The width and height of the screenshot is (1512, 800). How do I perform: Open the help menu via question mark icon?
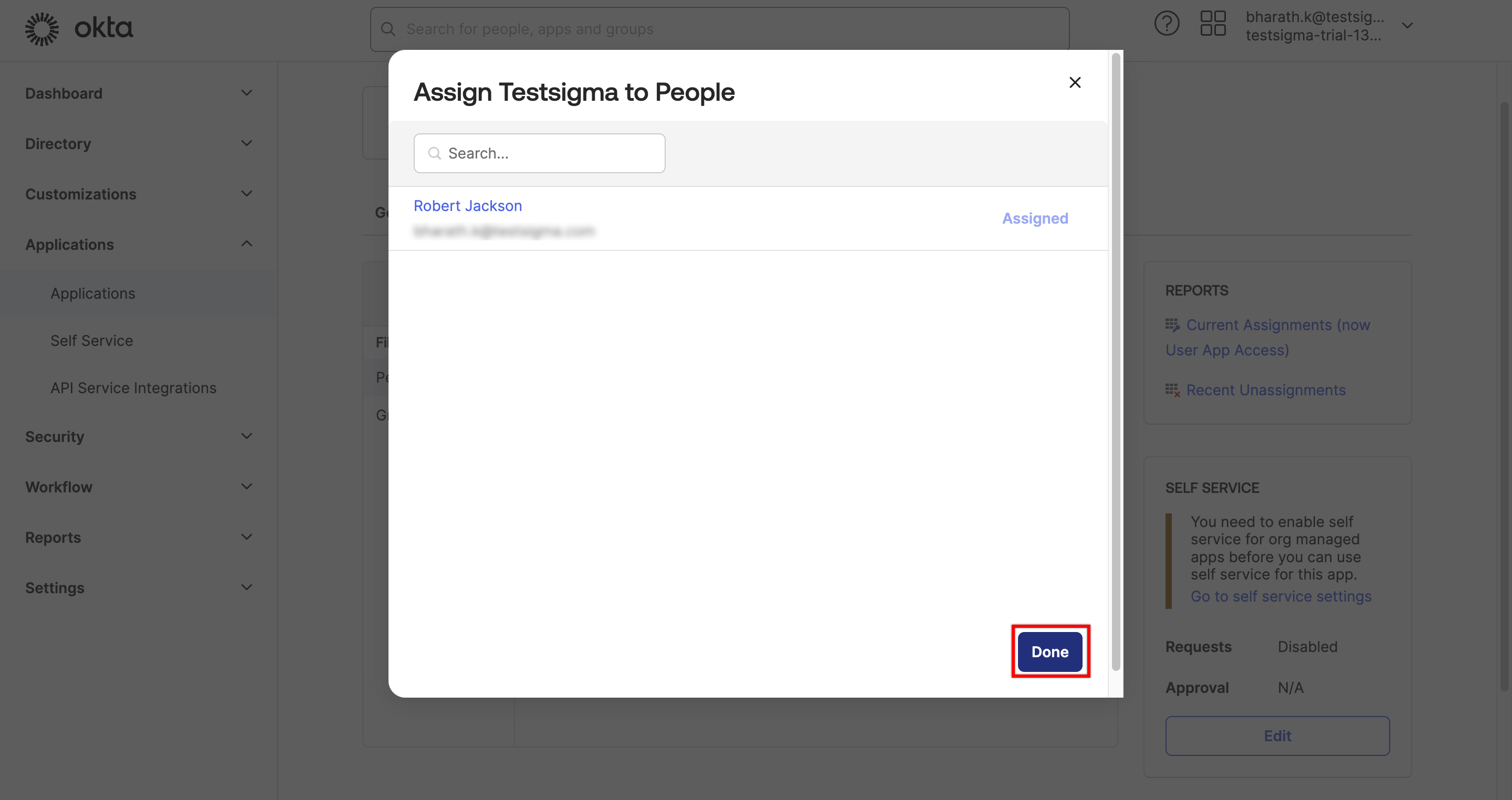click(x=1166, y=24)
